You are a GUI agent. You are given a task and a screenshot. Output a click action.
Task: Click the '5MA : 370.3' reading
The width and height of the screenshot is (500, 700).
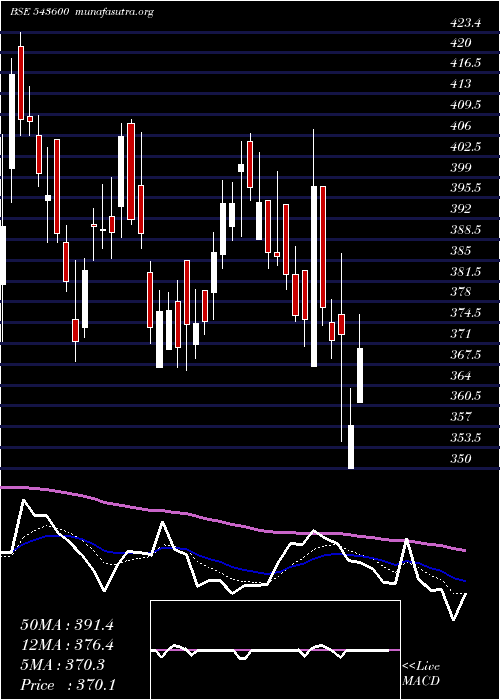point(62,665)
